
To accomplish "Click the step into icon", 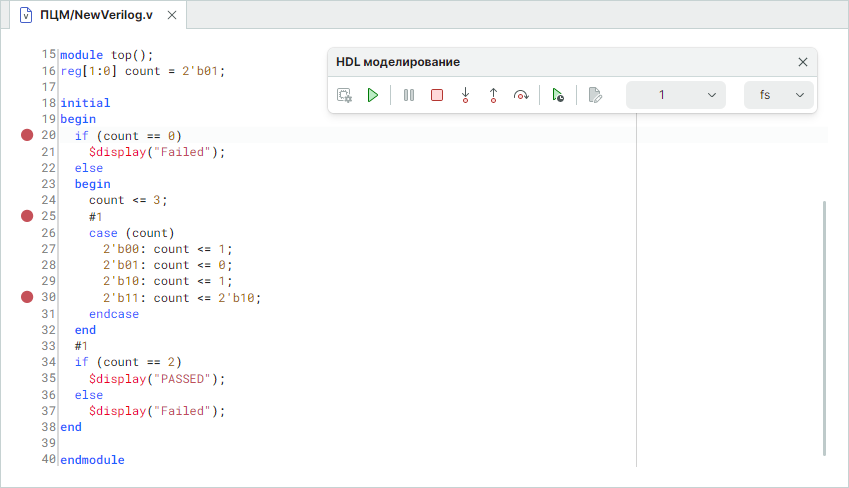I will 465,95.
